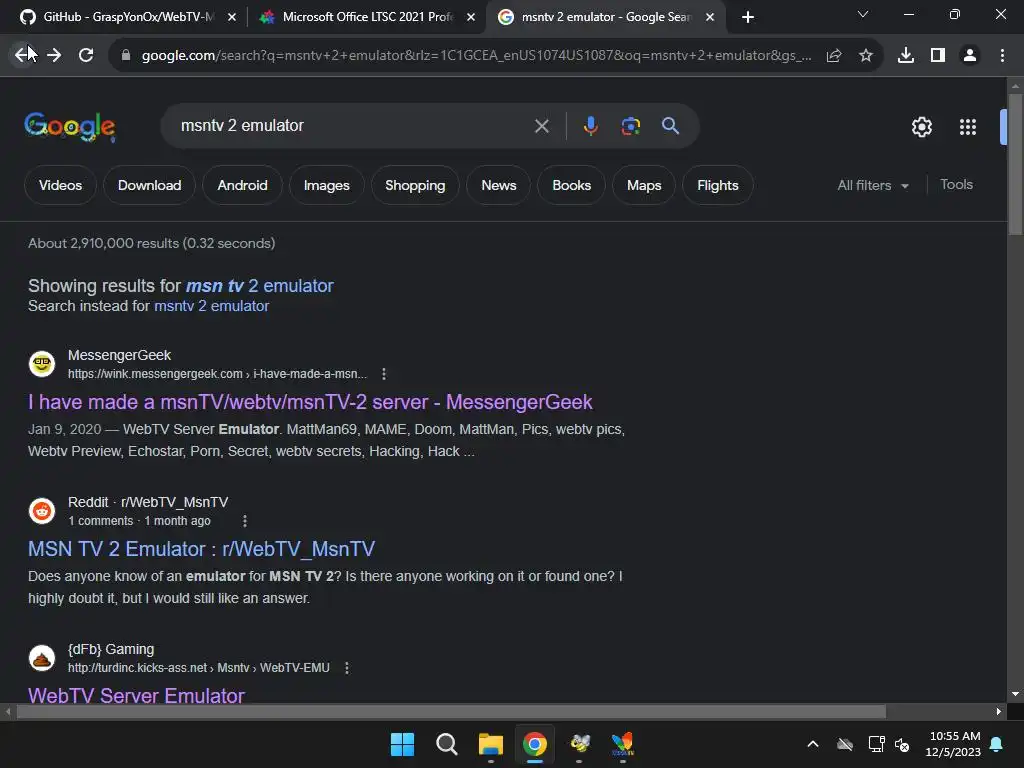Expand the All filters dropdown
The width and height of the screenshot is (1024, 768).
click(873, 185)
